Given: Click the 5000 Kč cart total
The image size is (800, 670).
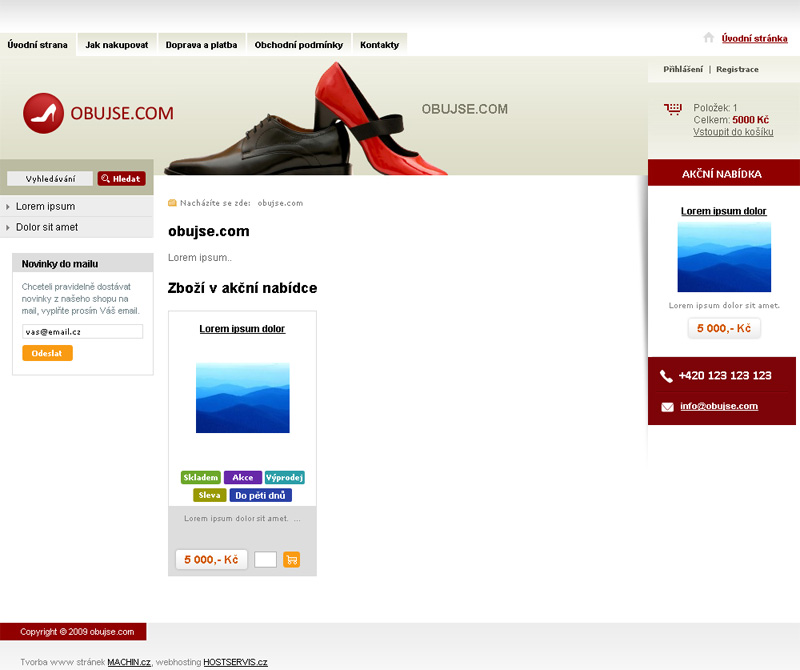Looking at the screenshot, I should coord(751,120).
